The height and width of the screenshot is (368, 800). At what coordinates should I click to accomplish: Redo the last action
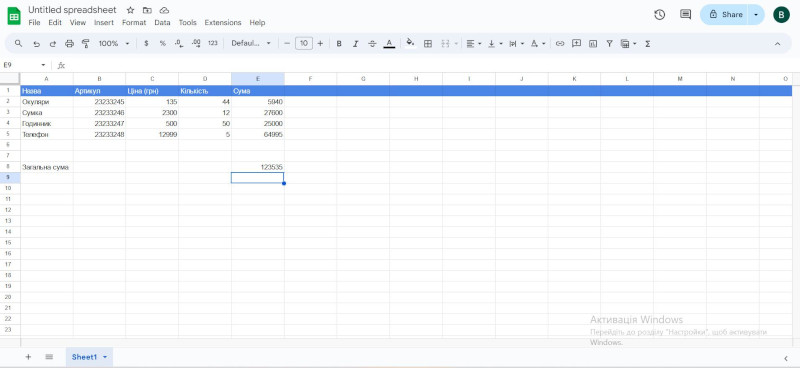tap(53, 44)
